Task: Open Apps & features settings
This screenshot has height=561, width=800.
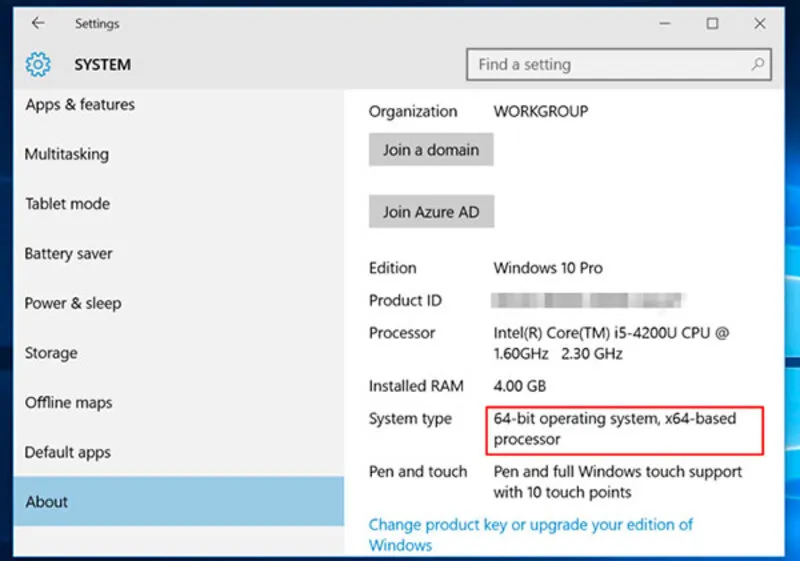Action: (x=80, y=105)
